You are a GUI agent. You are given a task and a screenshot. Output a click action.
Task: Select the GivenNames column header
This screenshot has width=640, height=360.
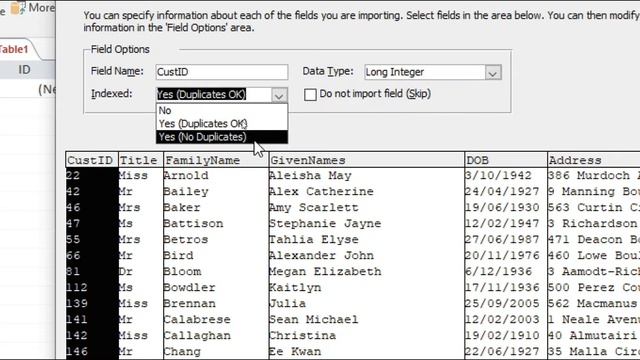(367, 160)
